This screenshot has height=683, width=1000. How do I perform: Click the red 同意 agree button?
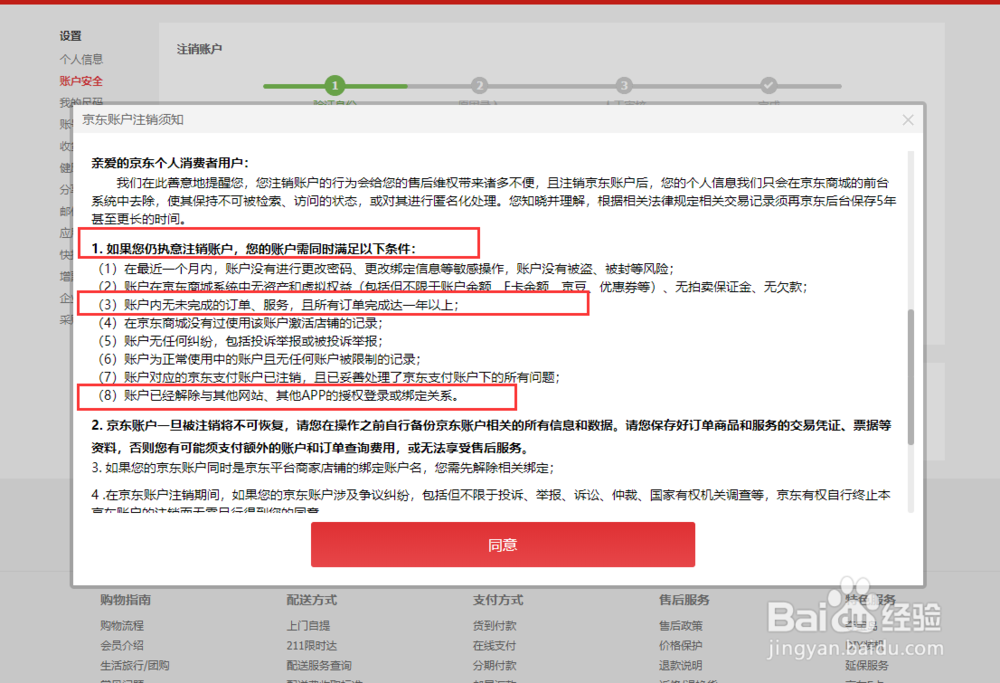[x=503, y=545]
